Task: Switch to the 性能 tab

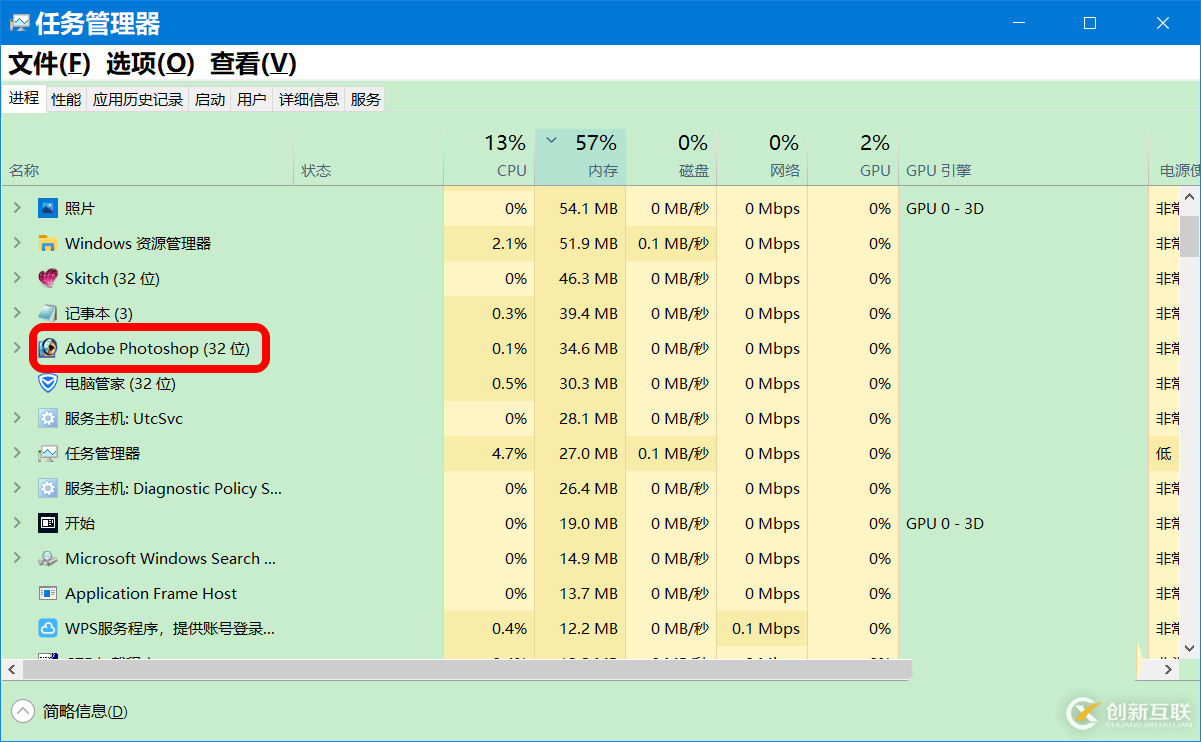Action: point(65,98)
